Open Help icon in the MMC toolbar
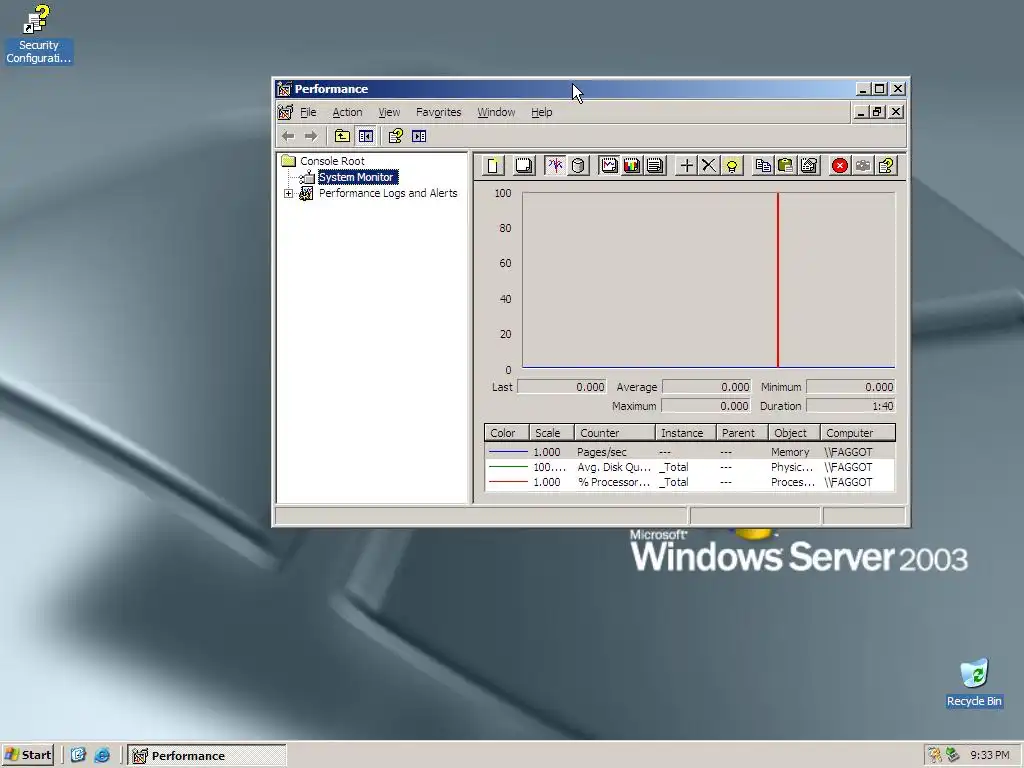 tap(396, 136)
